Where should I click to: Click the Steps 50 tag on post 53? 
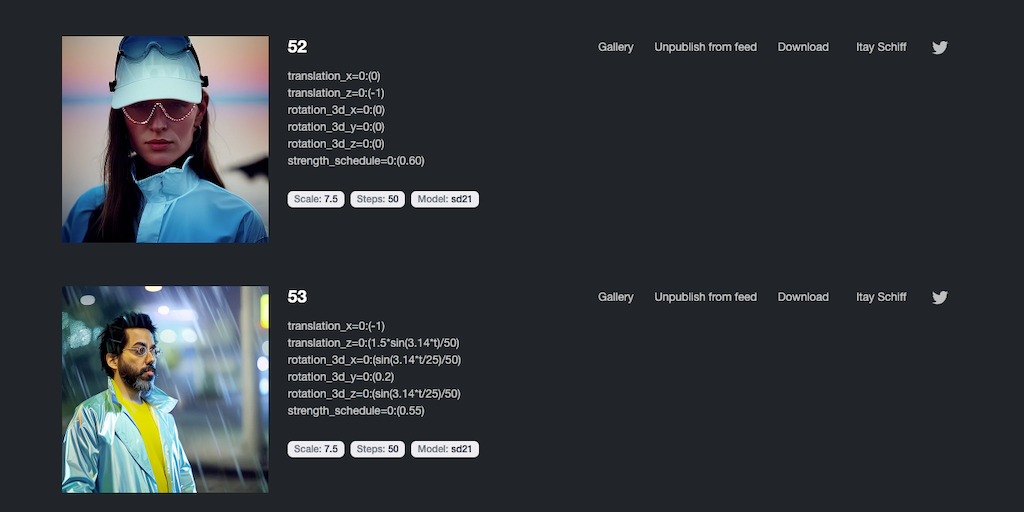(378, 449)
